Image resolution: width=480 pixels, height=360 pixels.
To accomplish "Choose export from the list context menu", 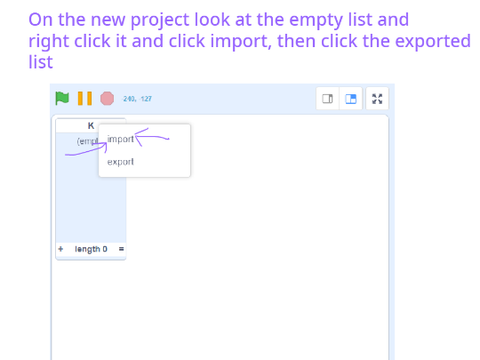I will 120,162.
